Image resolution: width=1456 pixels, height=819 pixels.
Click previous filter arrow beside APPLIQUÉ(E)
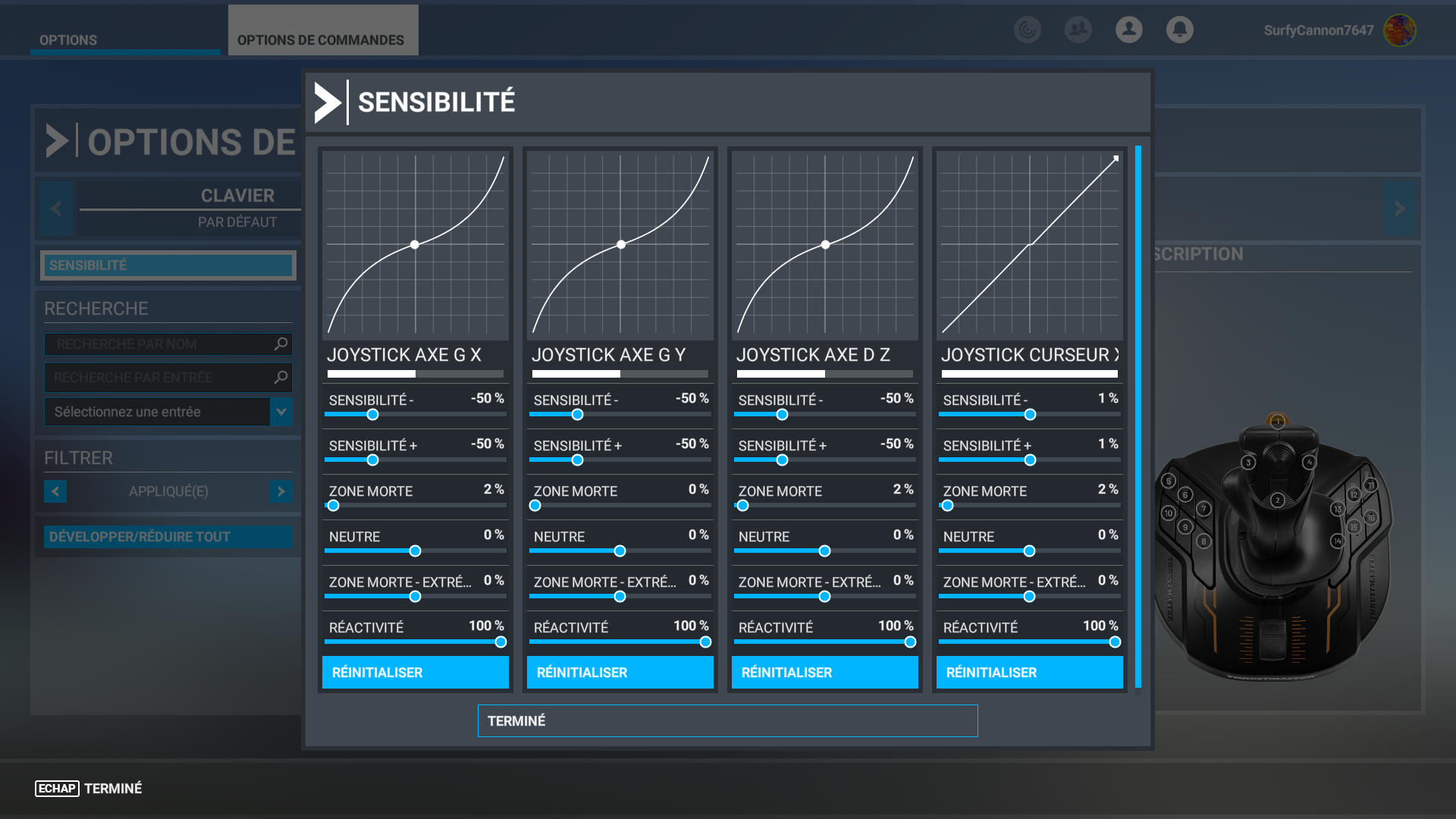pos(55,491)
